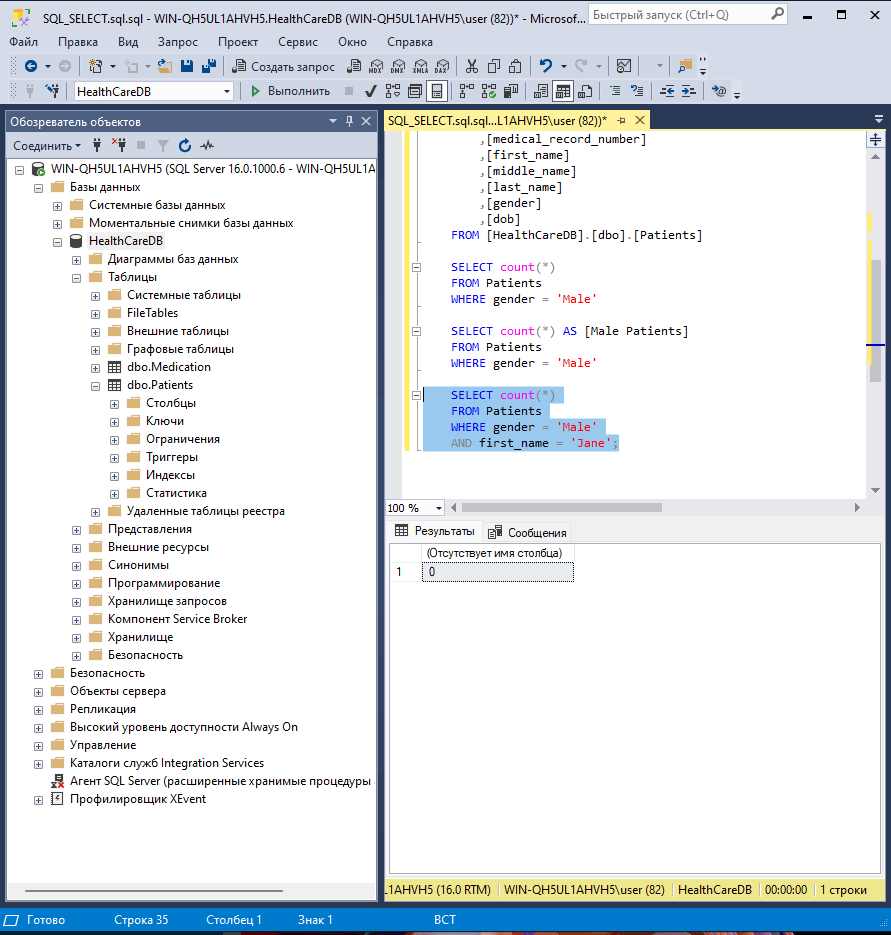Collapse the dbo.Patients table node
The width and height of the screenshot is (891, 935).
click(x=95, y=386)
